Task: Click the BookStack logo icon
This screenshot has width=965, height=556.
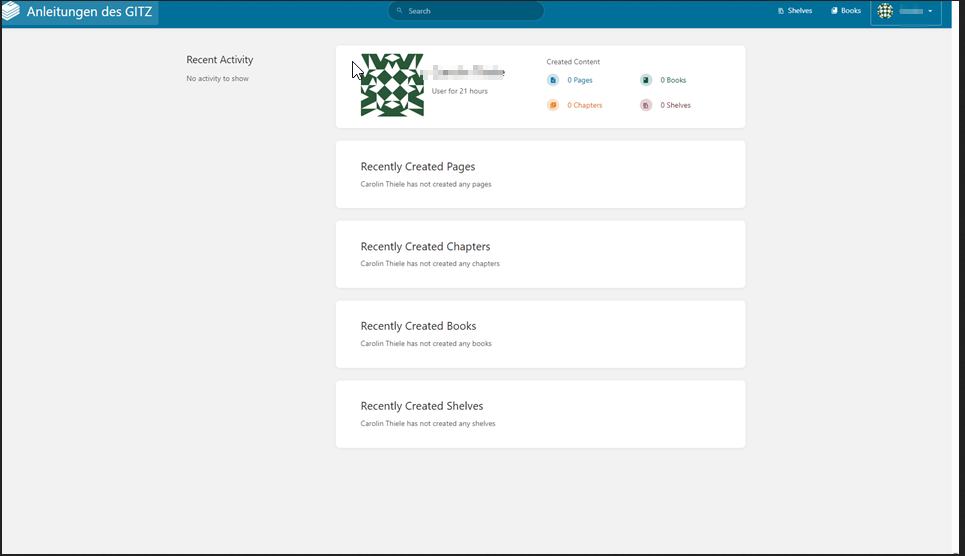Action: pos(11,12)
